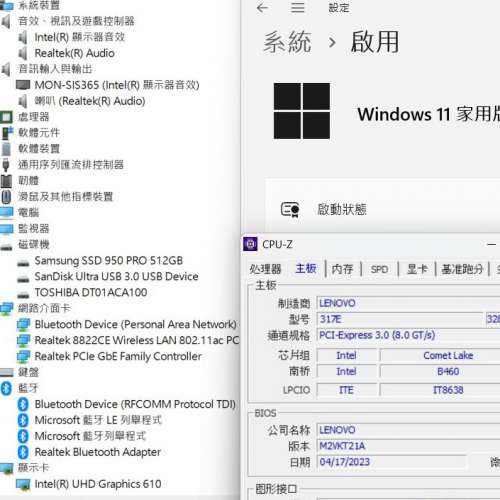
Task: Select Intel(R) UHD Graphics 610
Action: point(98,484)
